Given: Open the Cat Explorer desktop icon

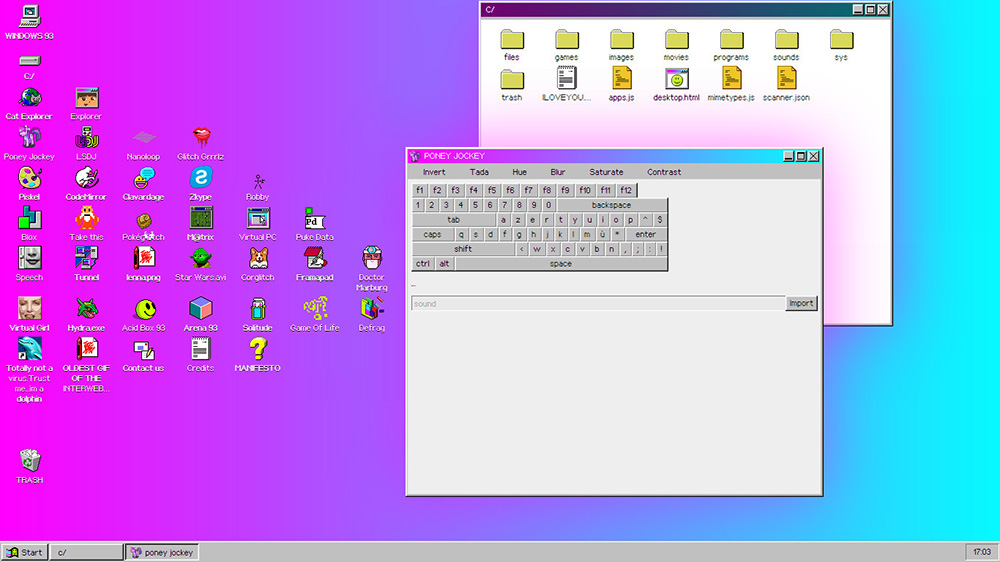Looking at the screenshot, I should click(x=29, y=98).
